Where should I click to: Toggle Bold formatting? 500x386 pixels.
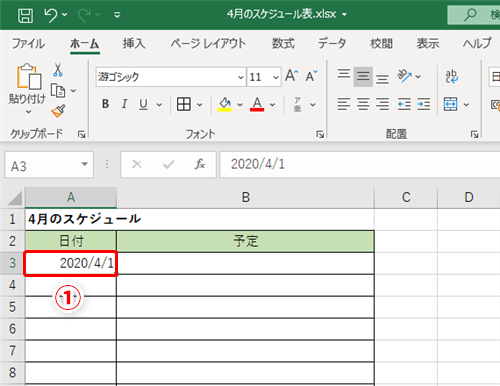[x=105, y=104]
